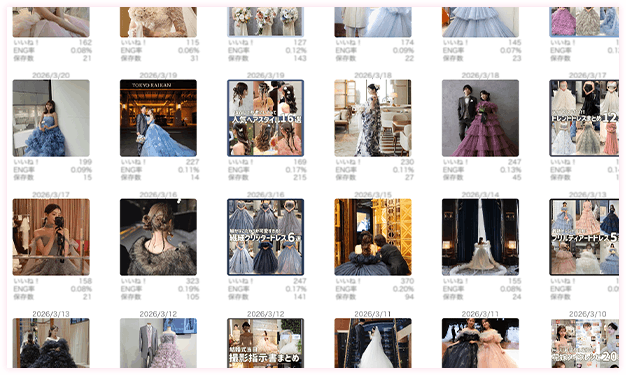Open the collage post dated 2026/3/10

coord(584,343)
